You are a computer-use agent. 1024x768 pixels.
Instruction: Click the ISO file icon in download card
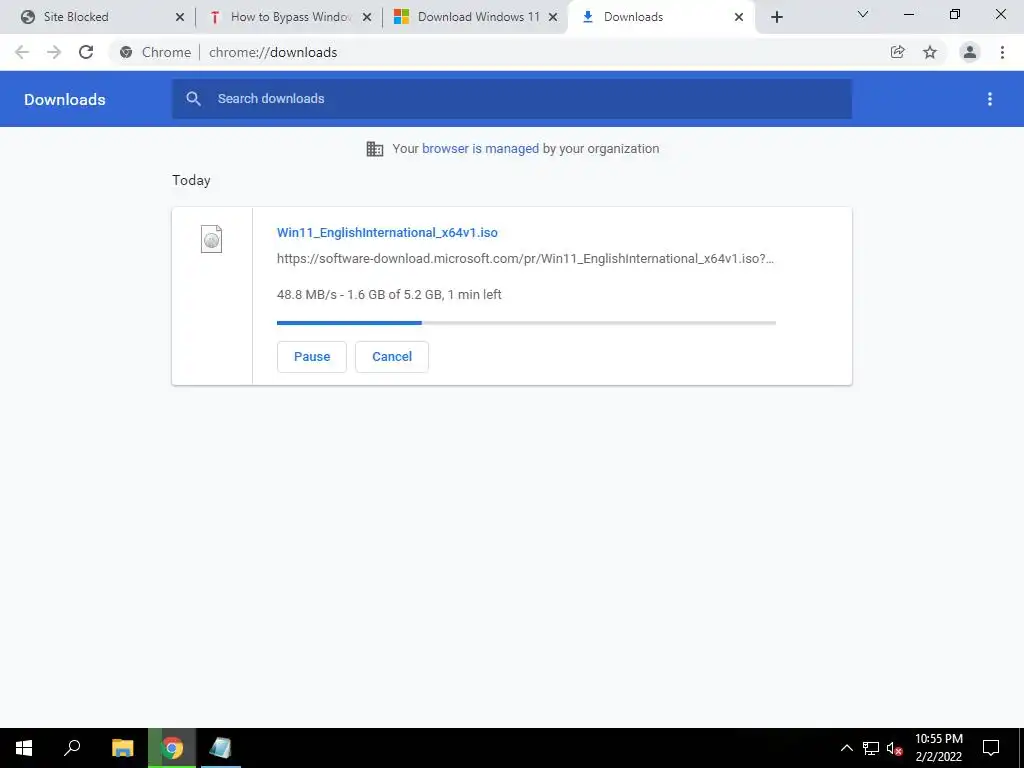(x=211, y=239)
